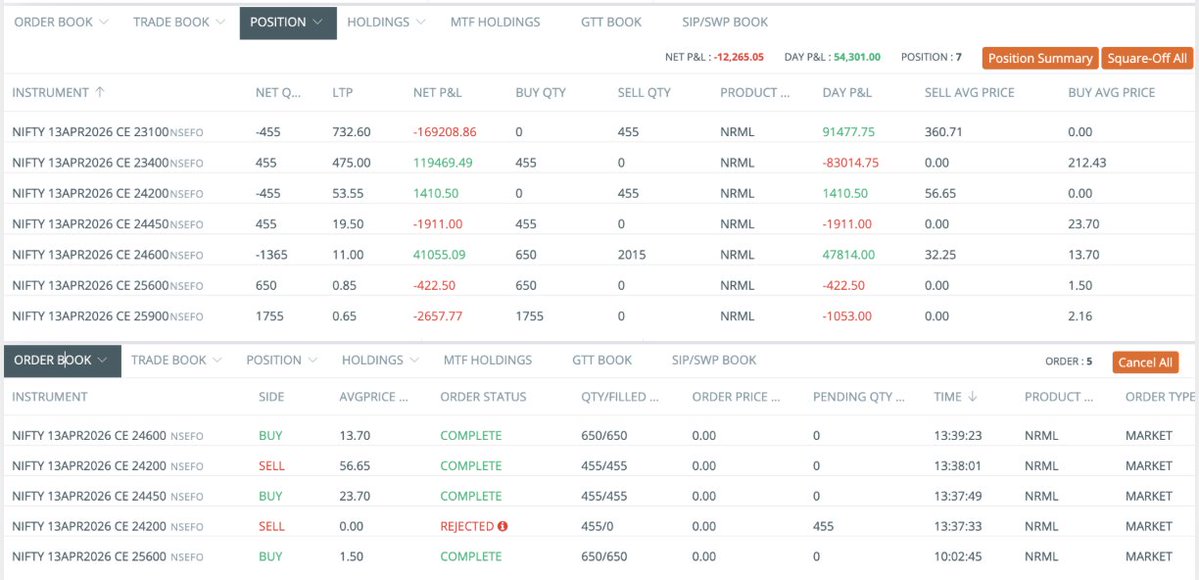
Task: Switch to the top GTT BOOK tab
Action: [612, 22]
